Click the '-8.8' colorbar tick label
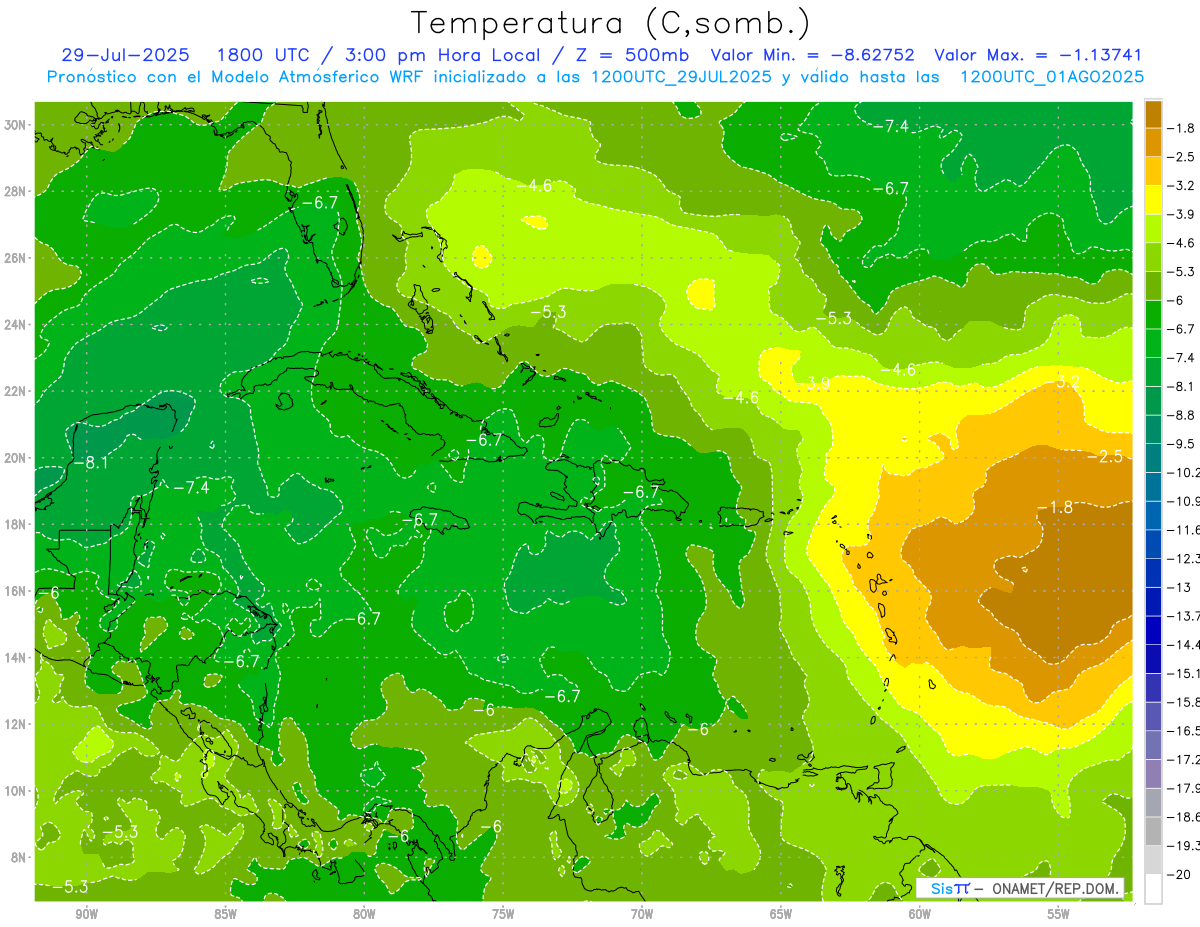1200x927 pixels. tap(1183, 415)
